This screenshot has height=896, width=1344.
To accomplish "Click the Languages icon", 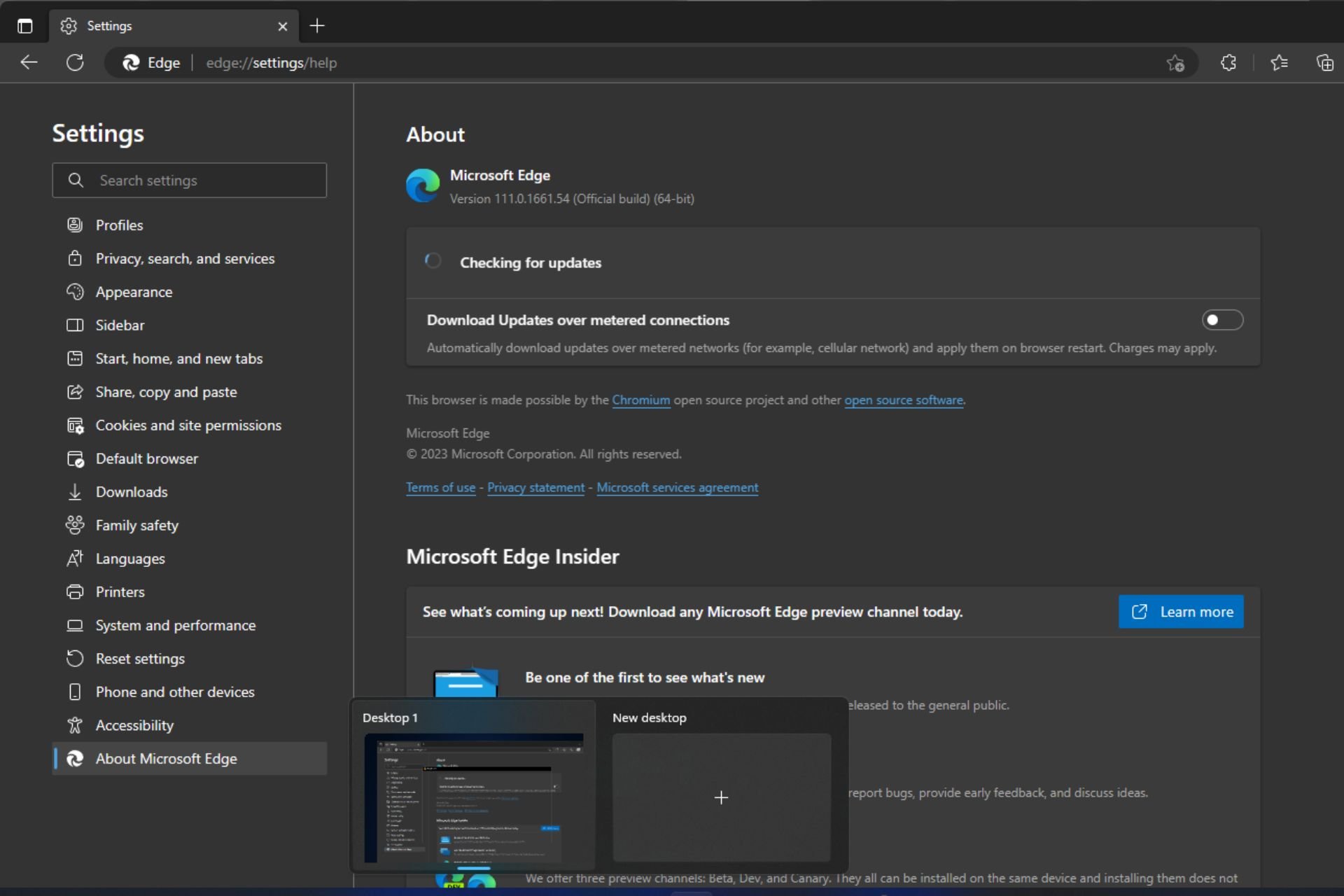I will tap(75, 559).
